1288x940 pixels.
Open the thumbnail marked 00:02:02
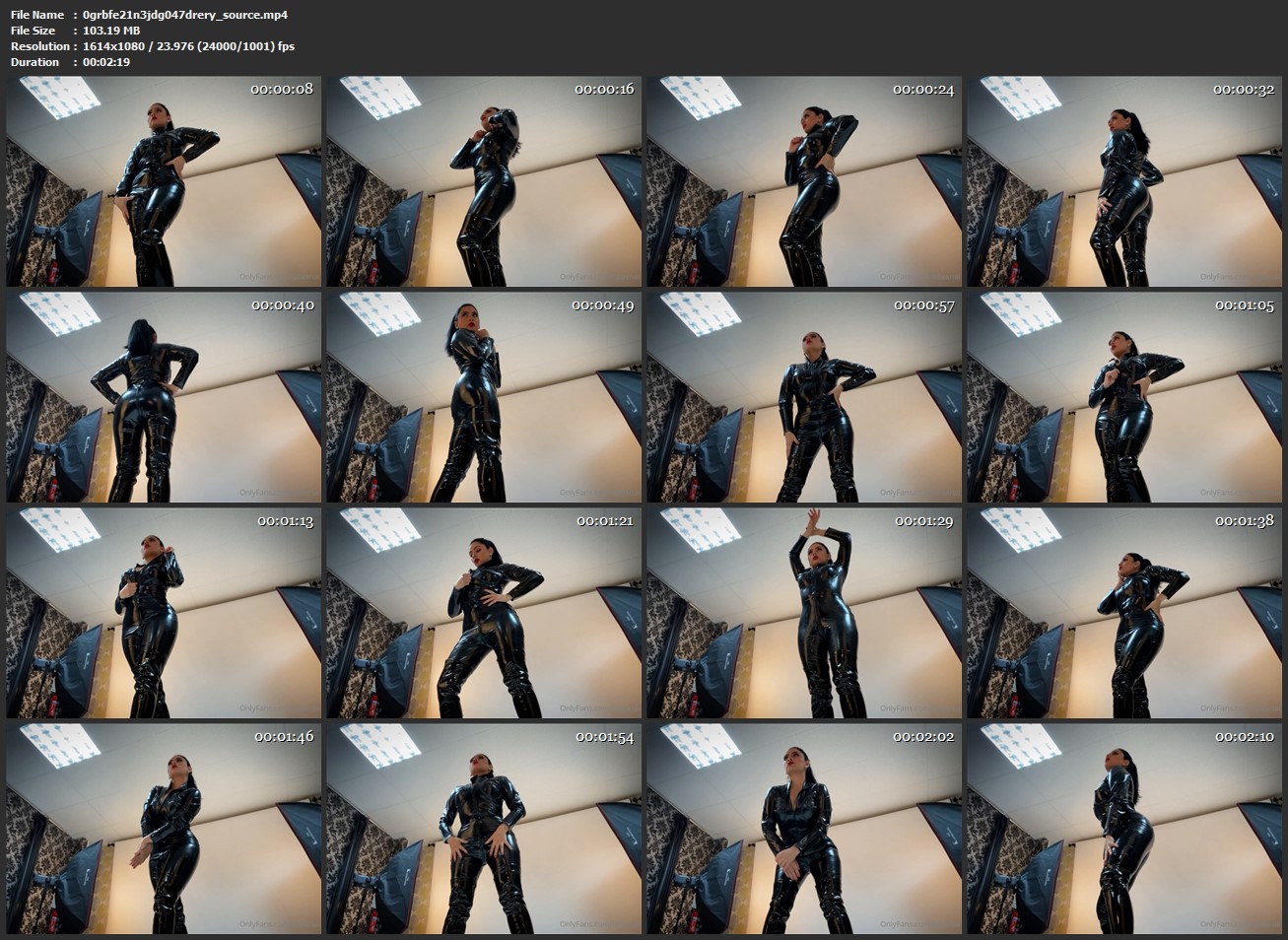pos(804,829)
